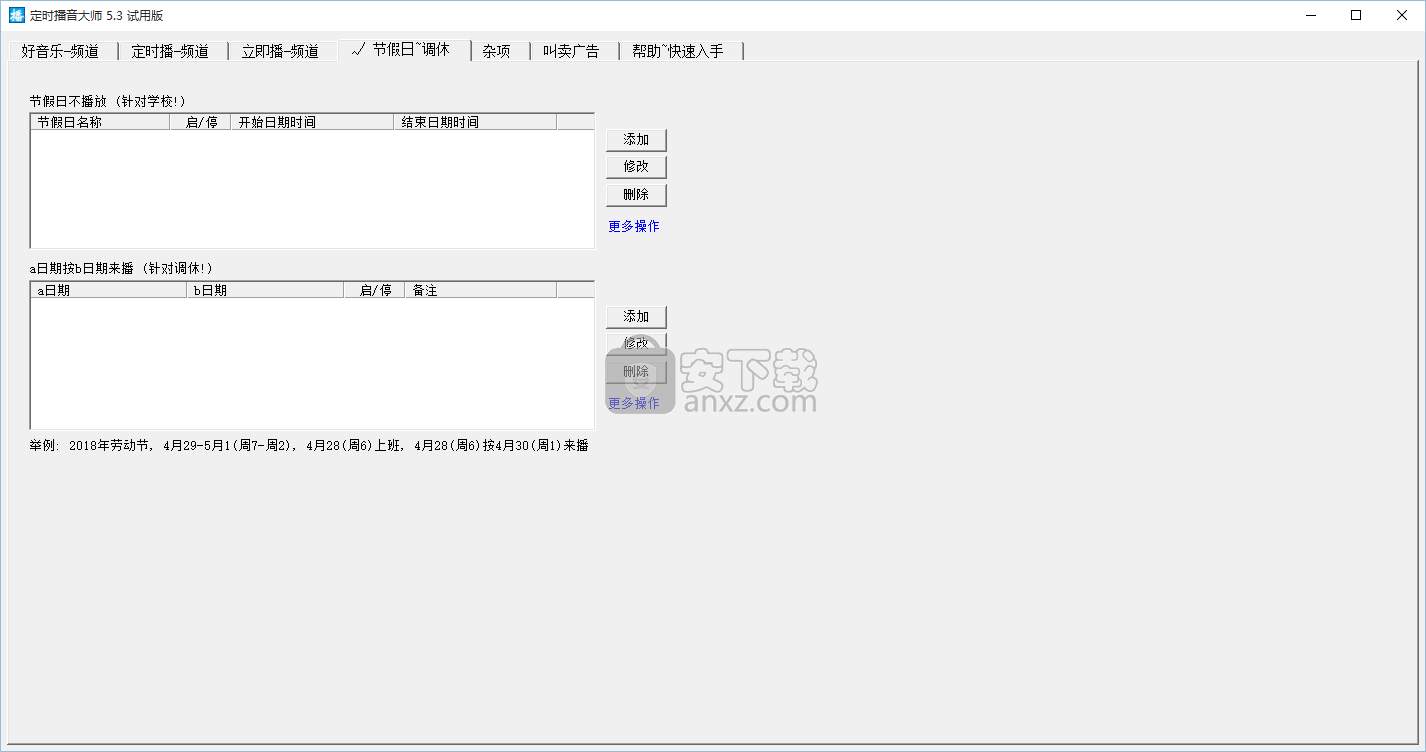This screenshot has width=1426, height=752.
Task: Click the b日期 column header
Action: tap(266, 290)
